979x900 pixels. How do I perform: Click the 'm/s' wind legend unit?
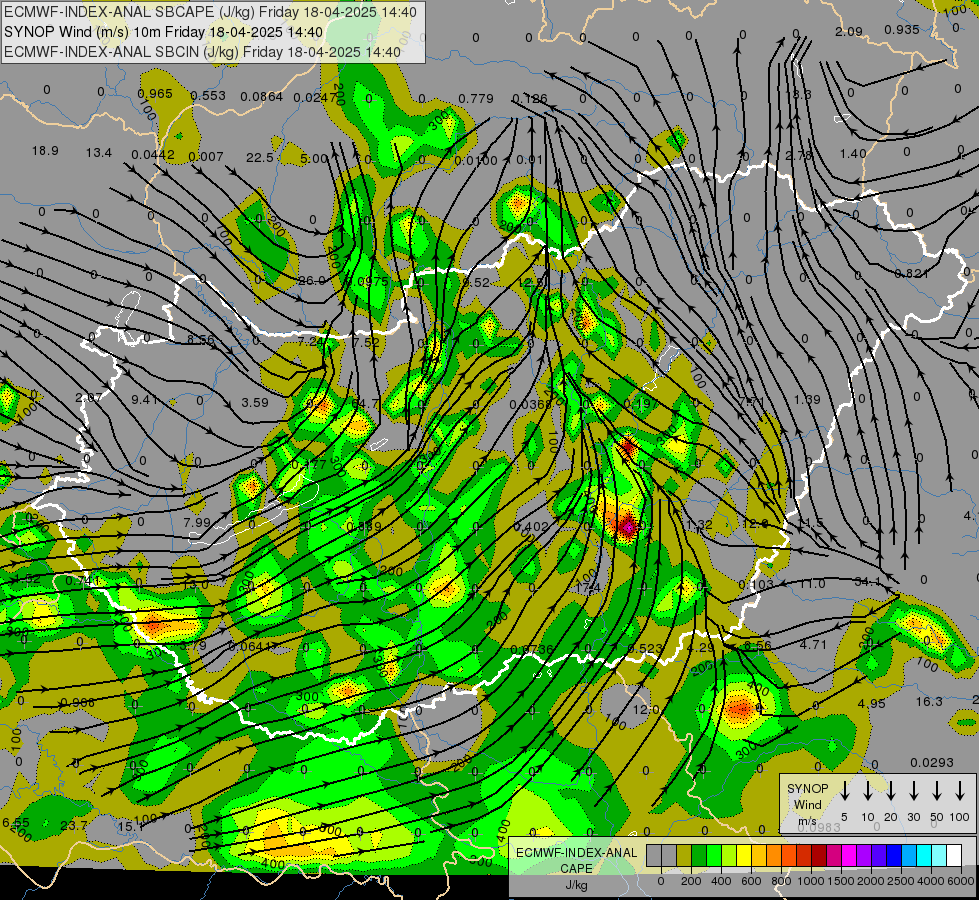pos(807,821)
